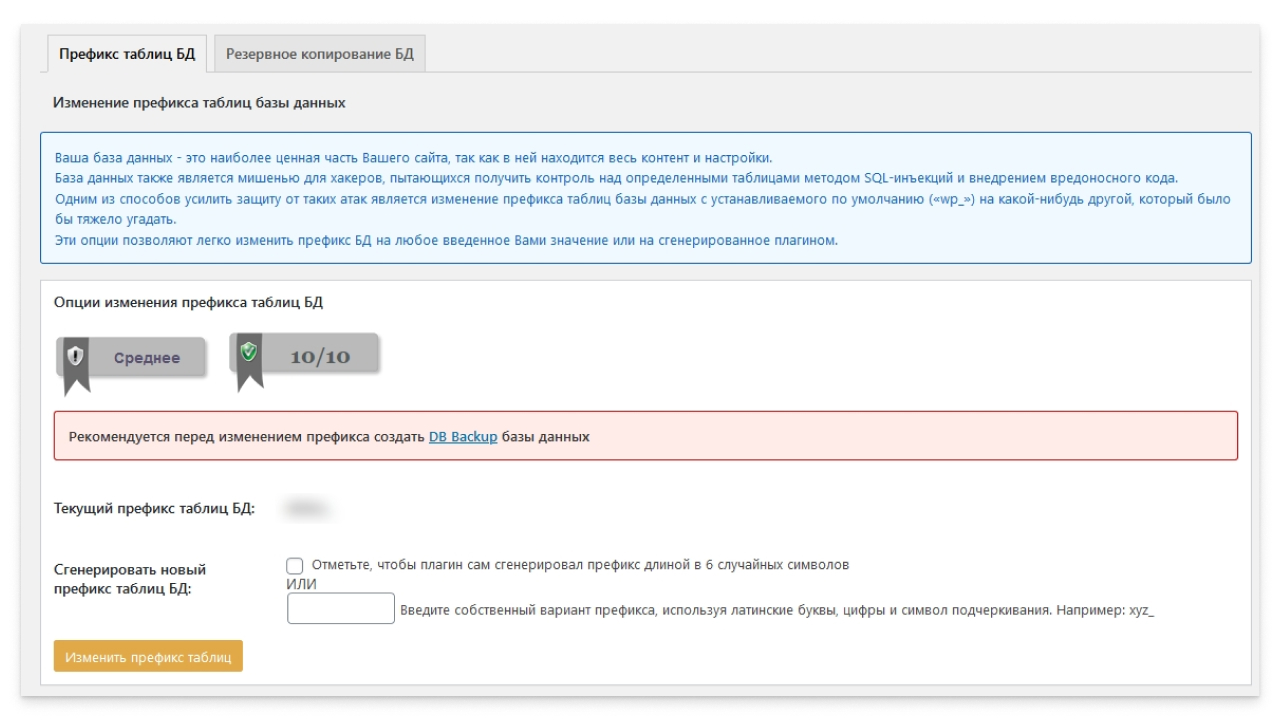Click the Текущий префикс таблиц БД label

(x=154, y=509)
